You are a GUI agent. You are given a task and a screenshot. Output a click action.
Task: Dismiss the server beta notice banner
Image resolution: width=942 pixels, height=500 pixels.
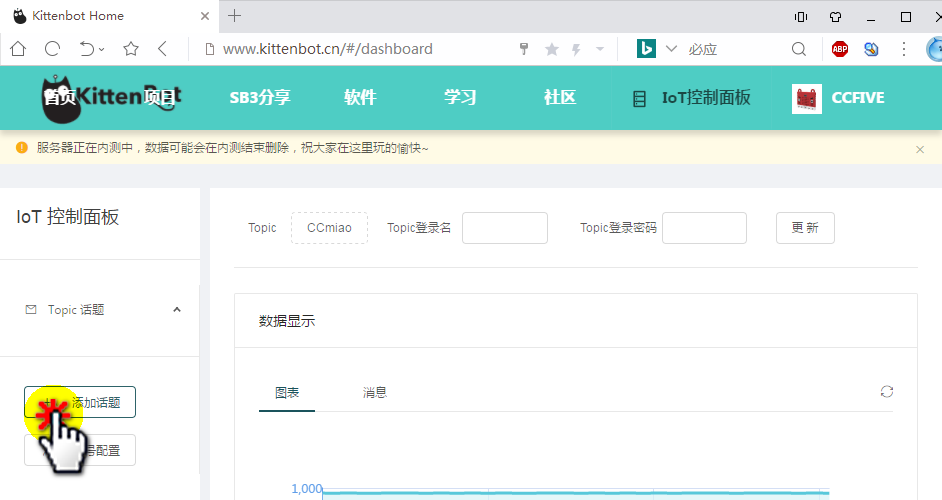click(920, 150)
